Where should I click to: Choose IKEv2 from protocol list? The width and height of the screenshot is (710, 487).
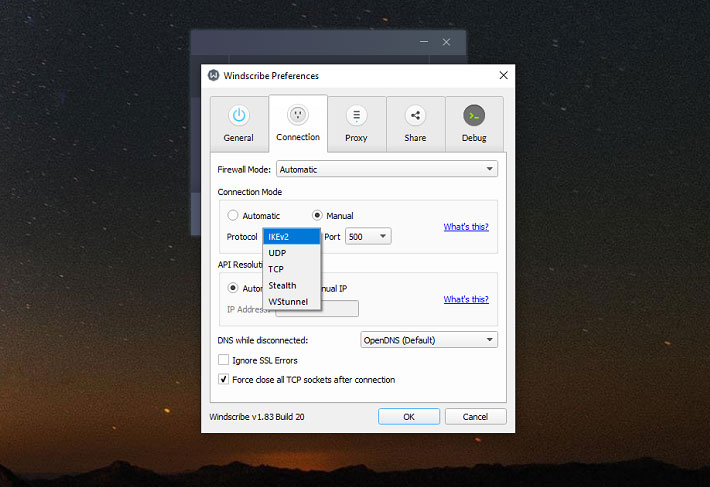pos(292,237)
